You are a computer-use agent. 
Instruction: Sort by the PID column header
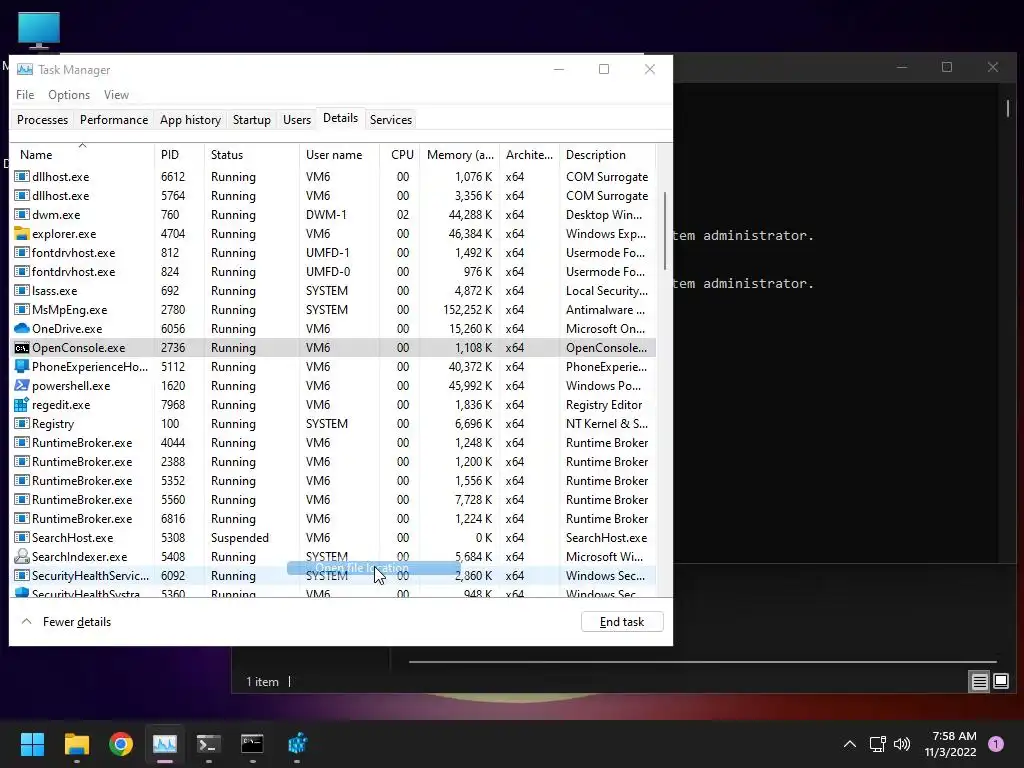pyautogui.click(x=179, y=155)
